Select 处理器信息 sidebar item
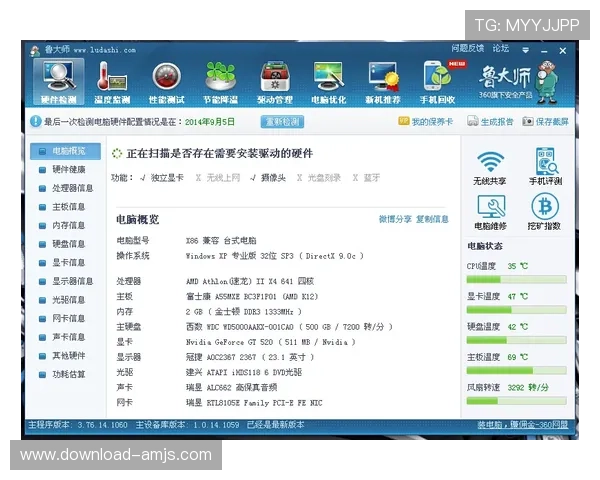The width and height of the screenshot is (600, 480). tap(65, 188)
